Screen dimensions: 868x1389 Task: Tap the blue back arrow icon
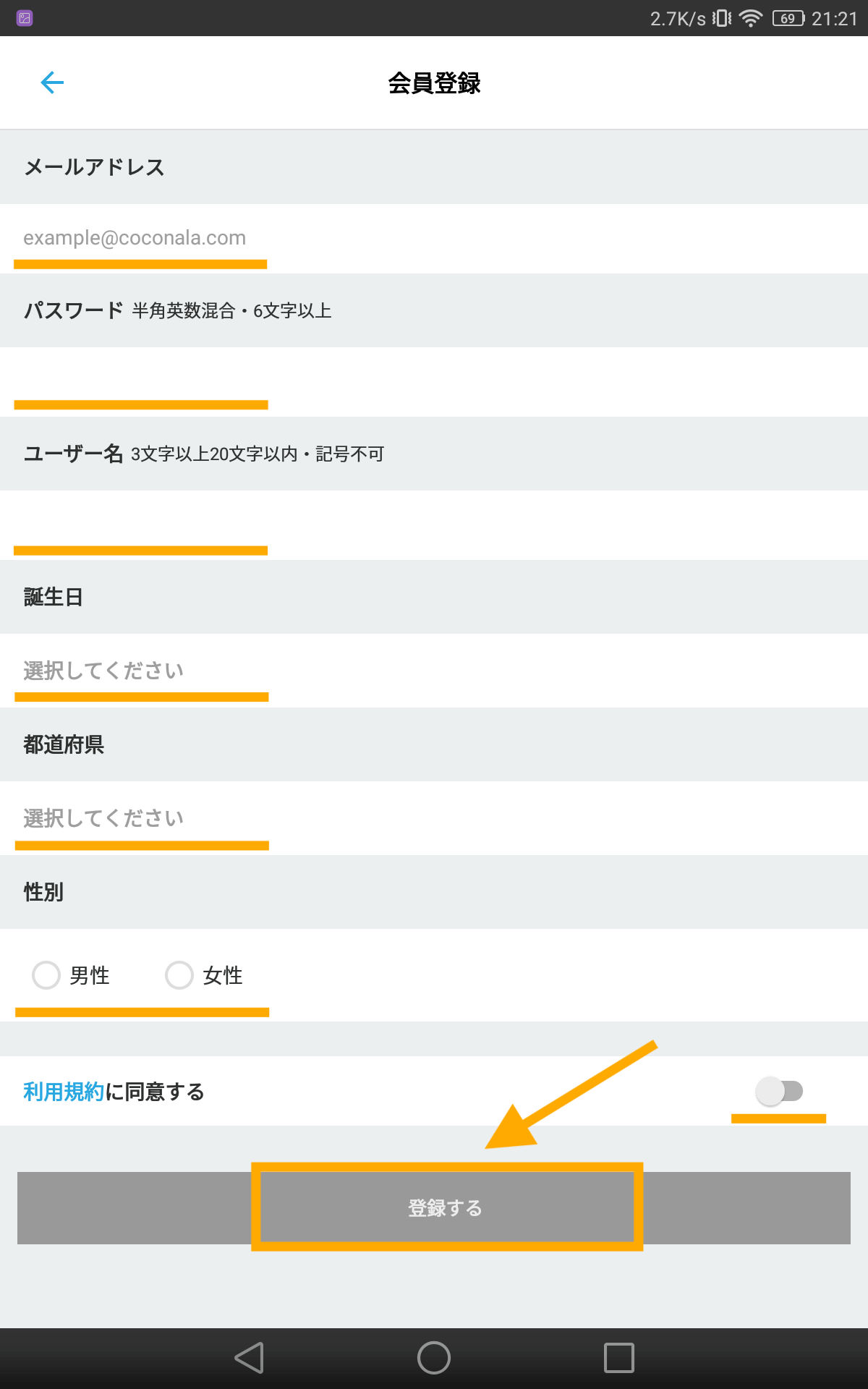coord(52,82)
